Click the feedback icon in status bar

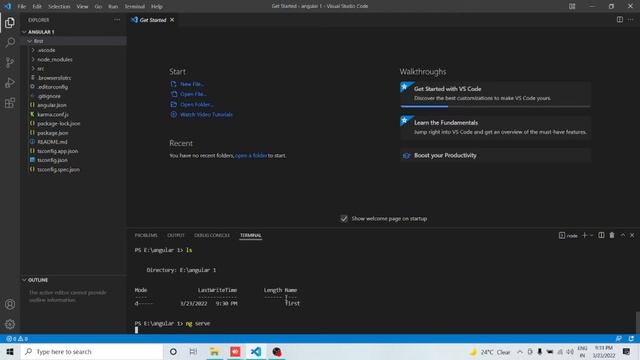(619, 339)
